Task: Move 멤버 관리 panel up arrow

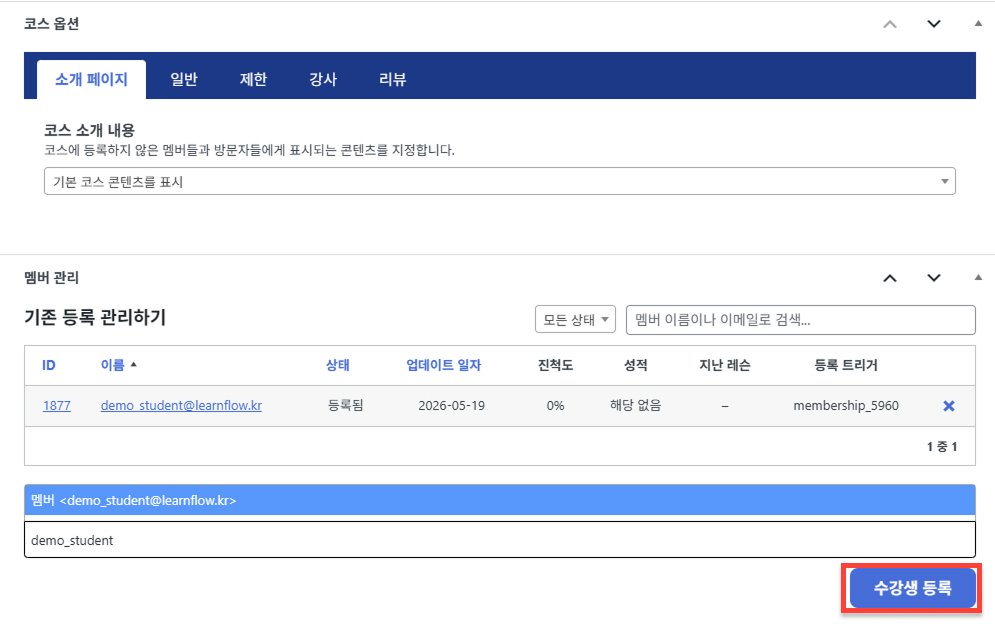Action: pyautogui.click(x=890, y=278)
